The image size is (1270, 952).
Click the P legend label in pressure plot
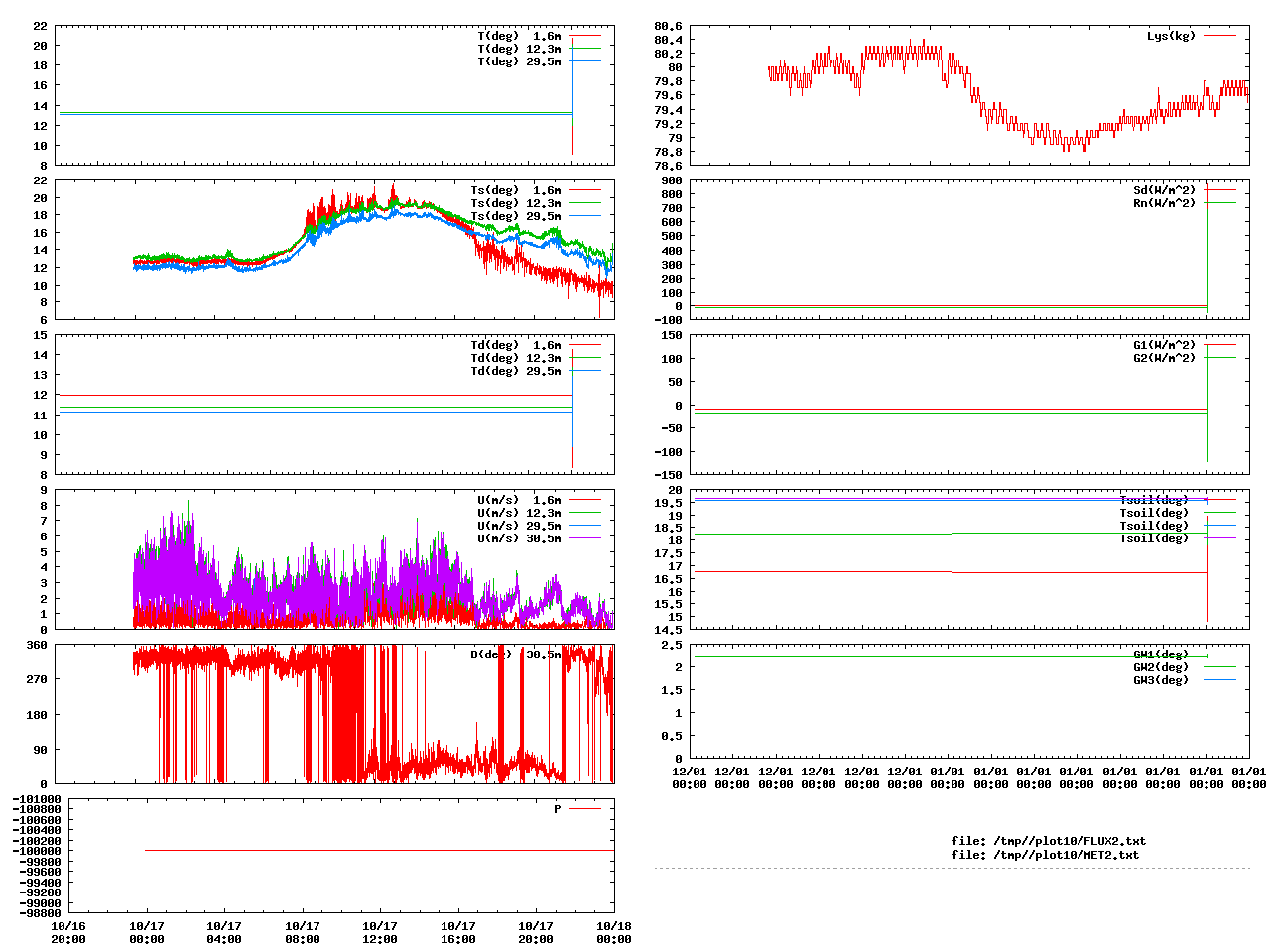tap(558, 809)
